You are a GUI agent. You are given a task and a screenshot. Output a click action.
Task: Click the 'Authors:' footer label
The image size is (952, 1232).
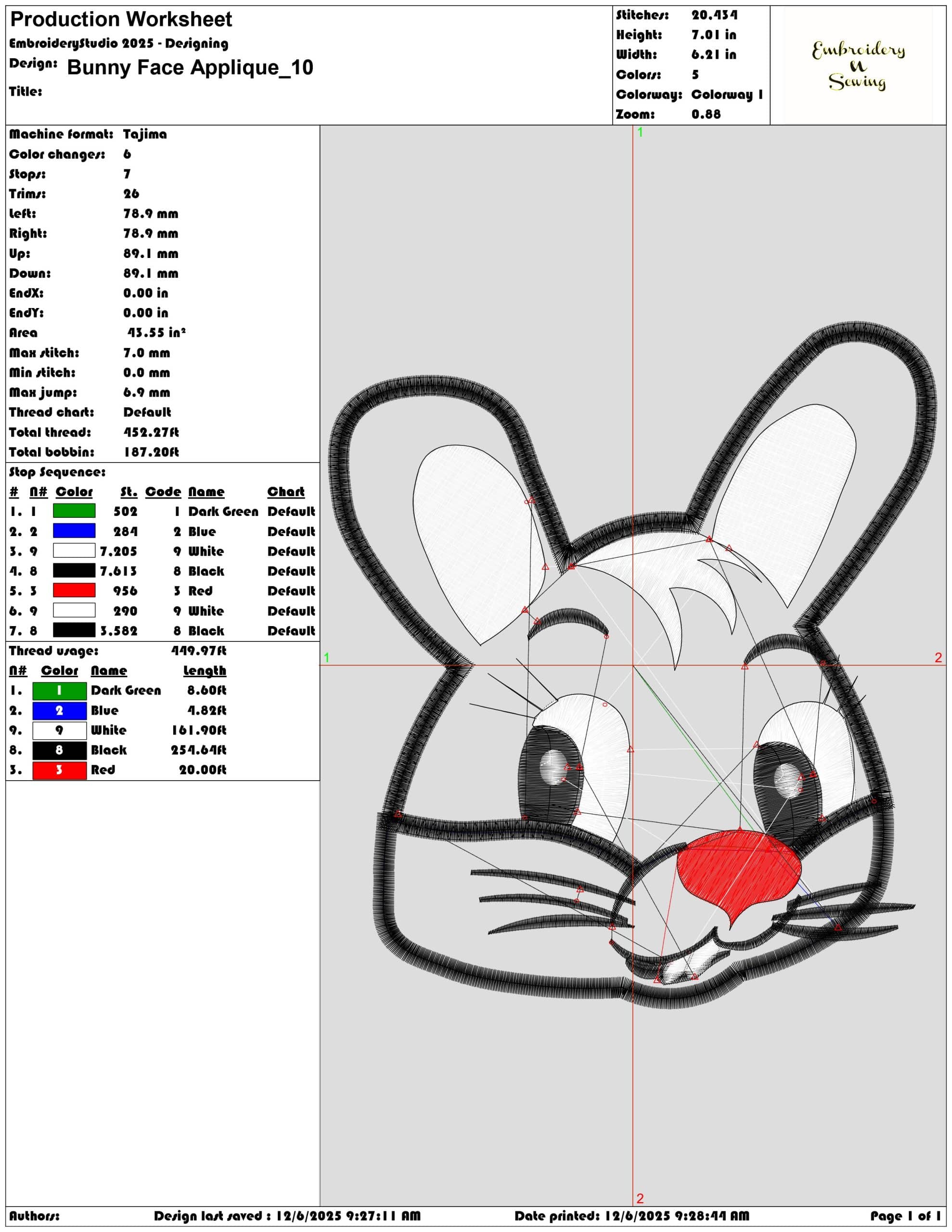point(34,1216)
